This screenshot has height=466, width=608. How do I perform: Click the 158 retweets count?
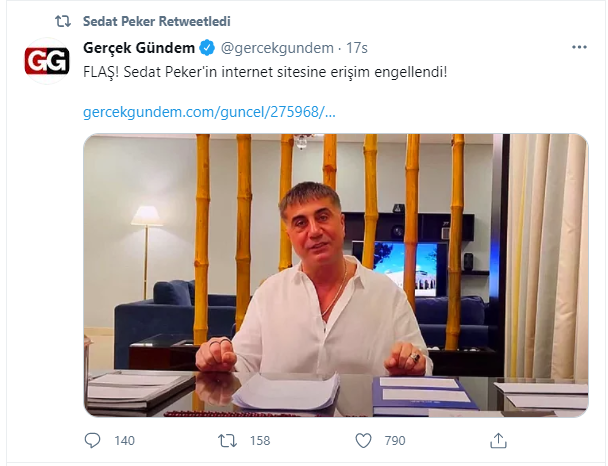[260, 441]
